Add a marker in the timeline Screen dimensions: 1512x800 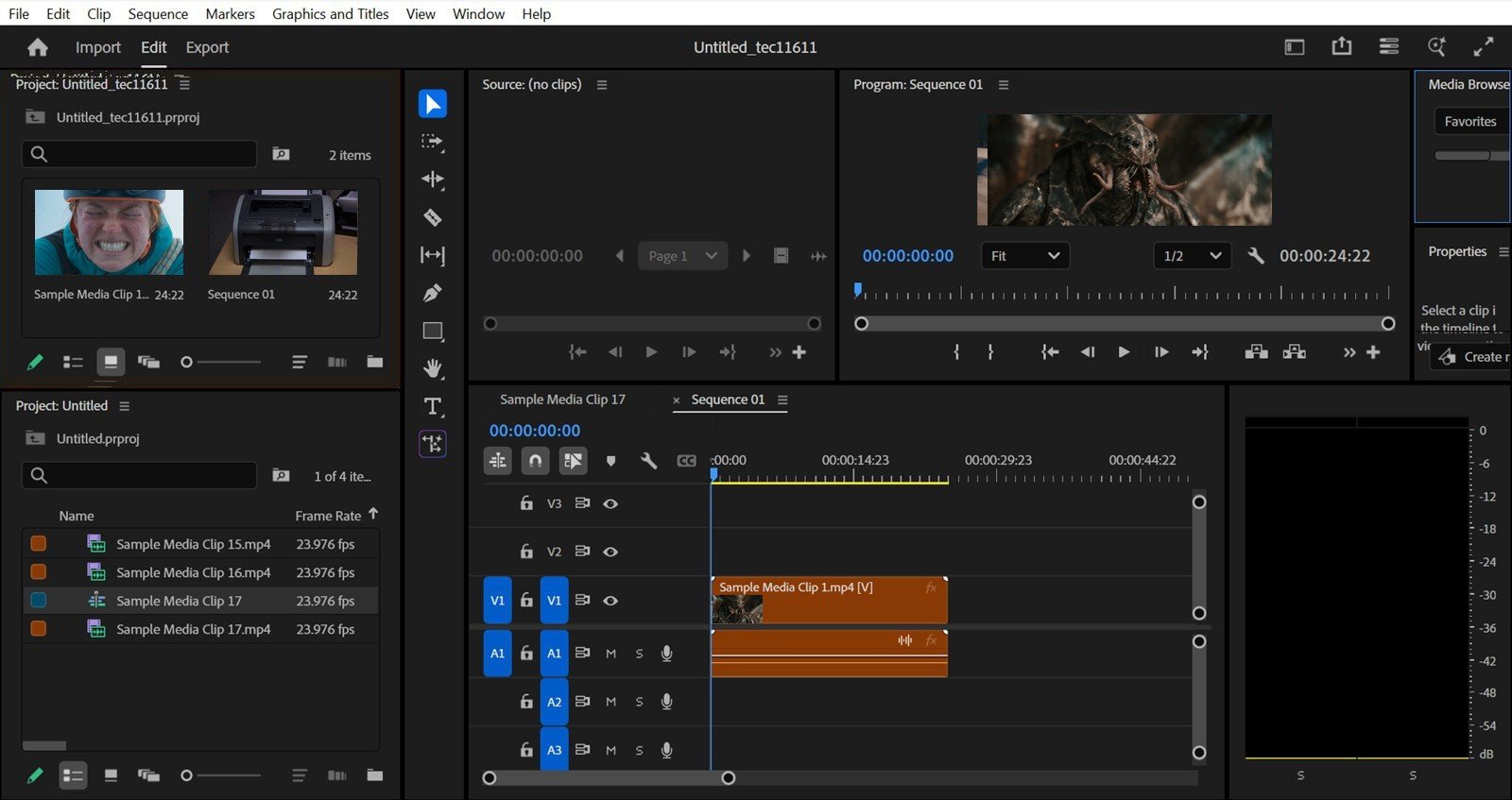[610, 461]
